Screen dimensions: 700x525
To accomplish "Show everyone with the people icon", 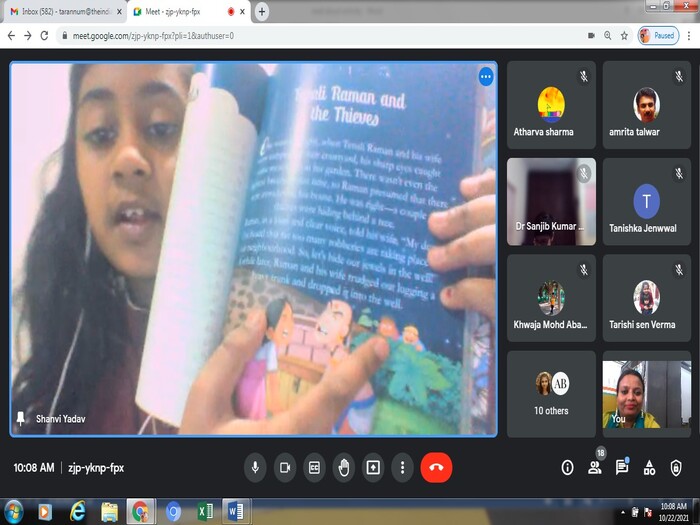I will coord(595,467).
